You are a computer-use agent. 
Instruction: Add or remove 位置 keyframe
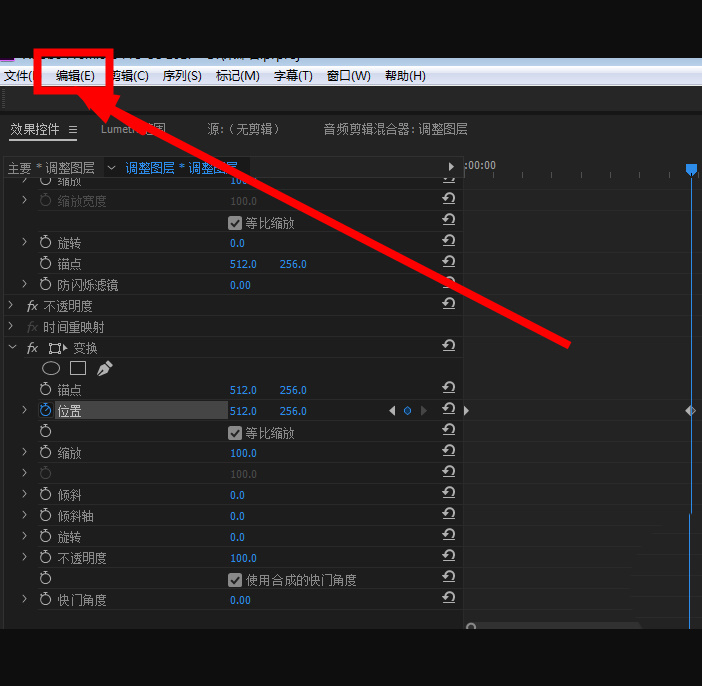(407, 411)
